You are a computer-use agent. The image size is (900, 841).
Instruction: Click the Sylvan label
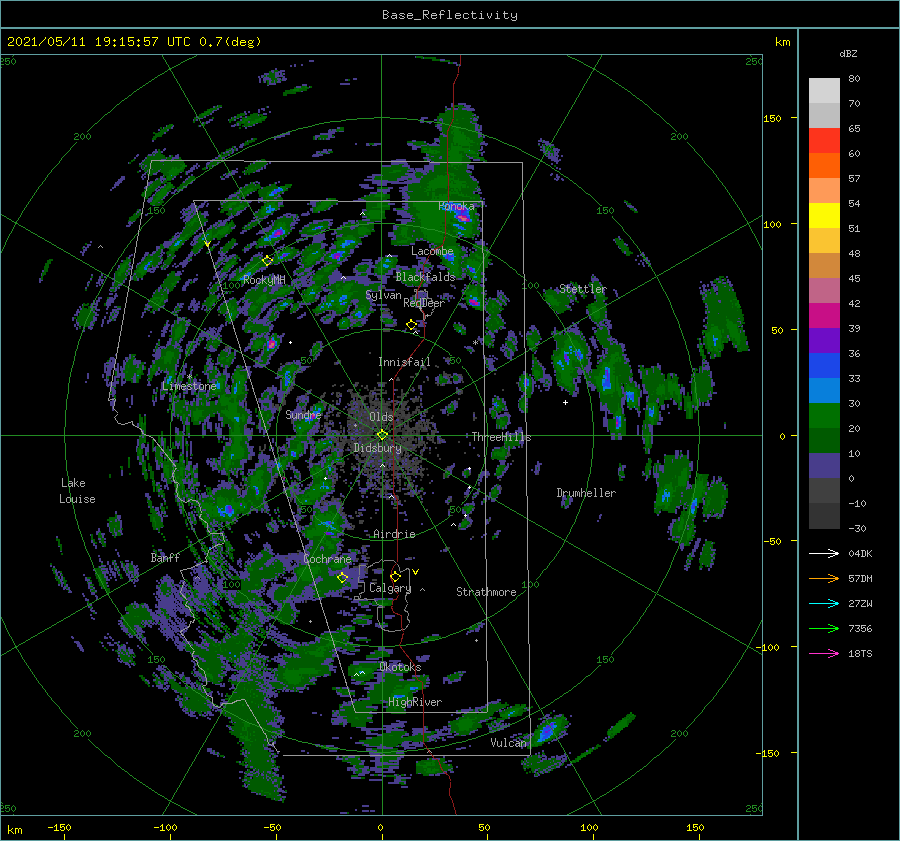click(383, 295)
